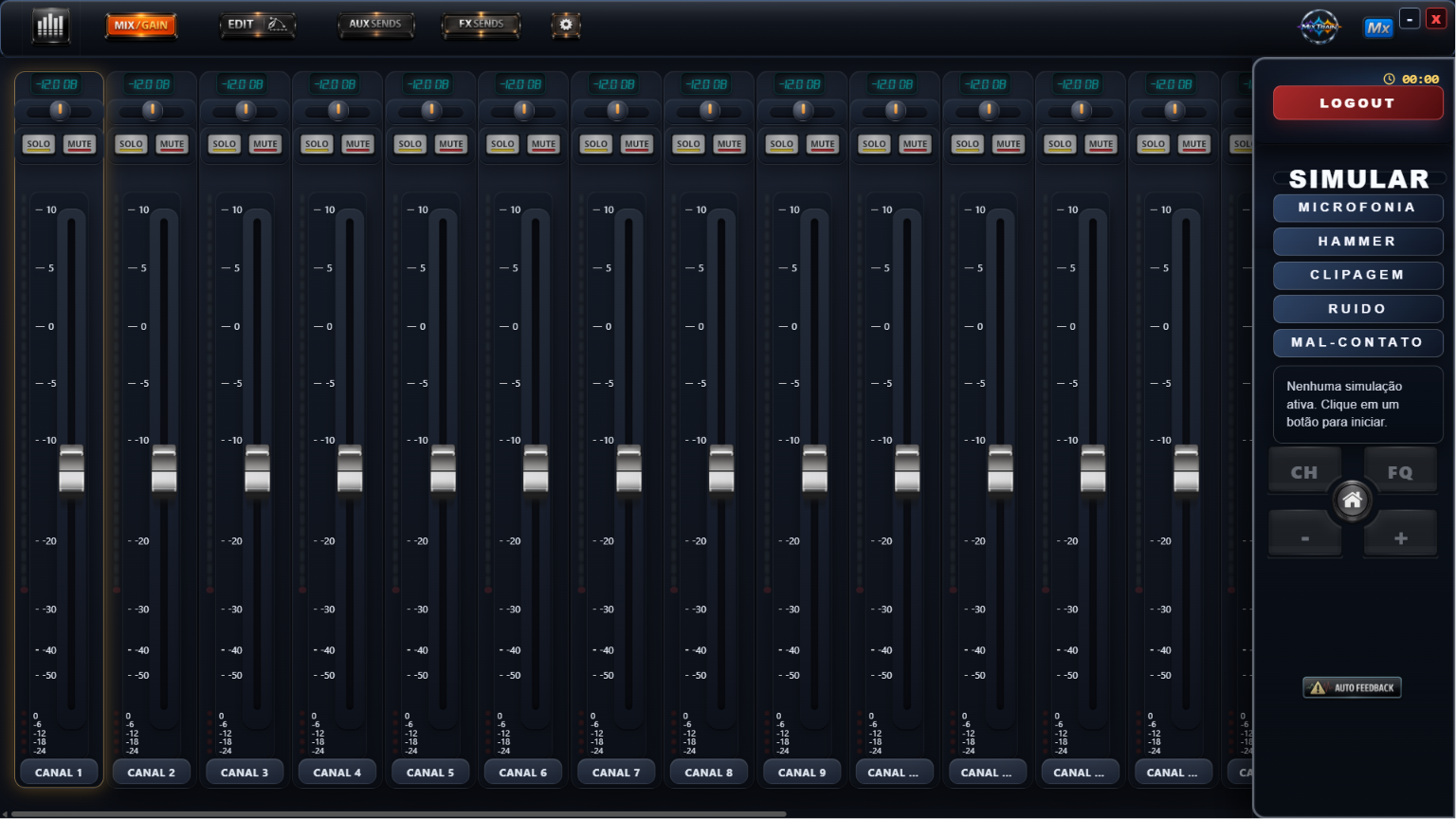Solo Canal 8
Image resolution: width=1456 pixels, height=819 pixels.
click(689, 144)
